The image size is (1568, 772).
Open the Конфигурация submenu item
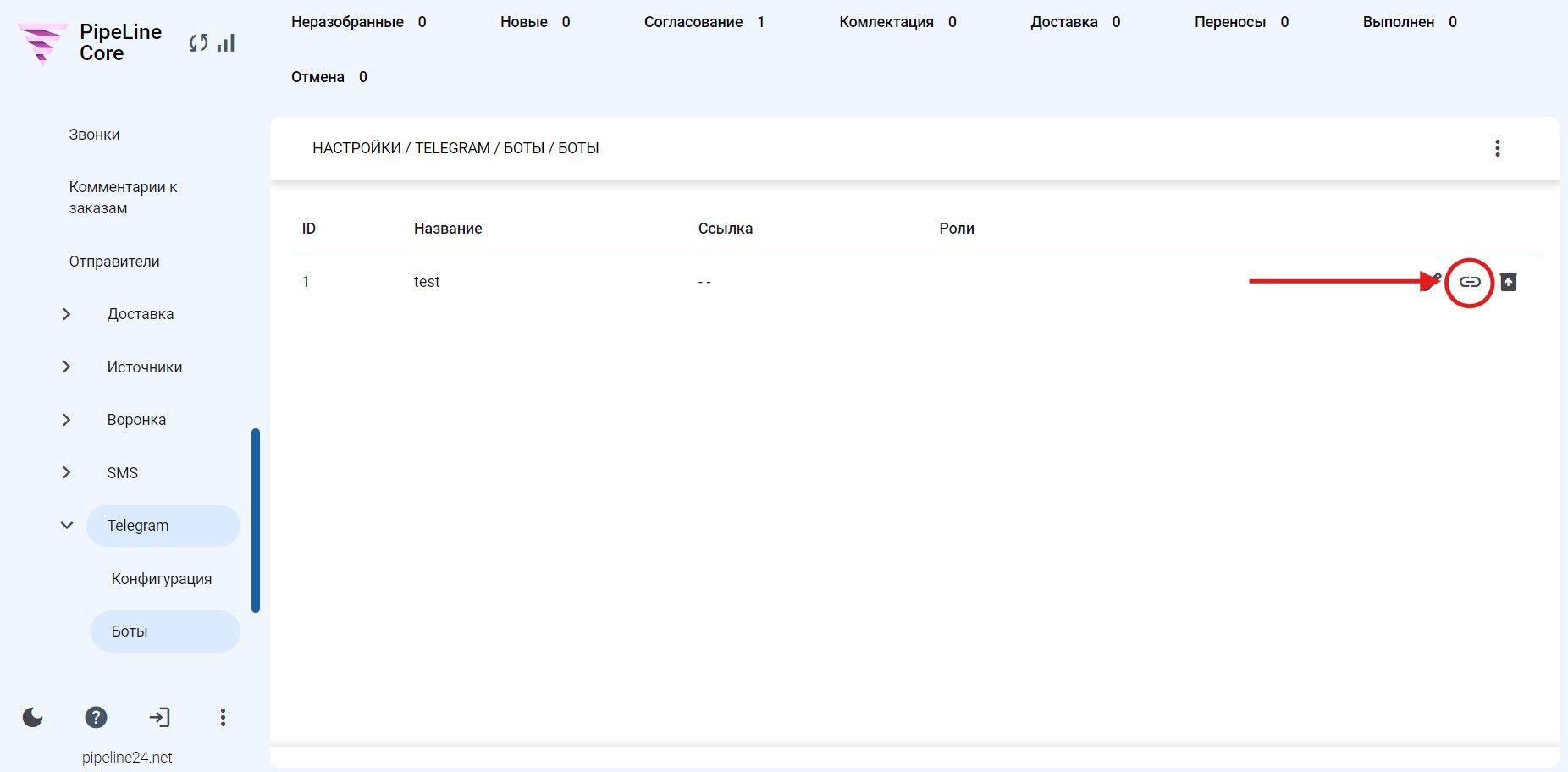coord(162,579)
